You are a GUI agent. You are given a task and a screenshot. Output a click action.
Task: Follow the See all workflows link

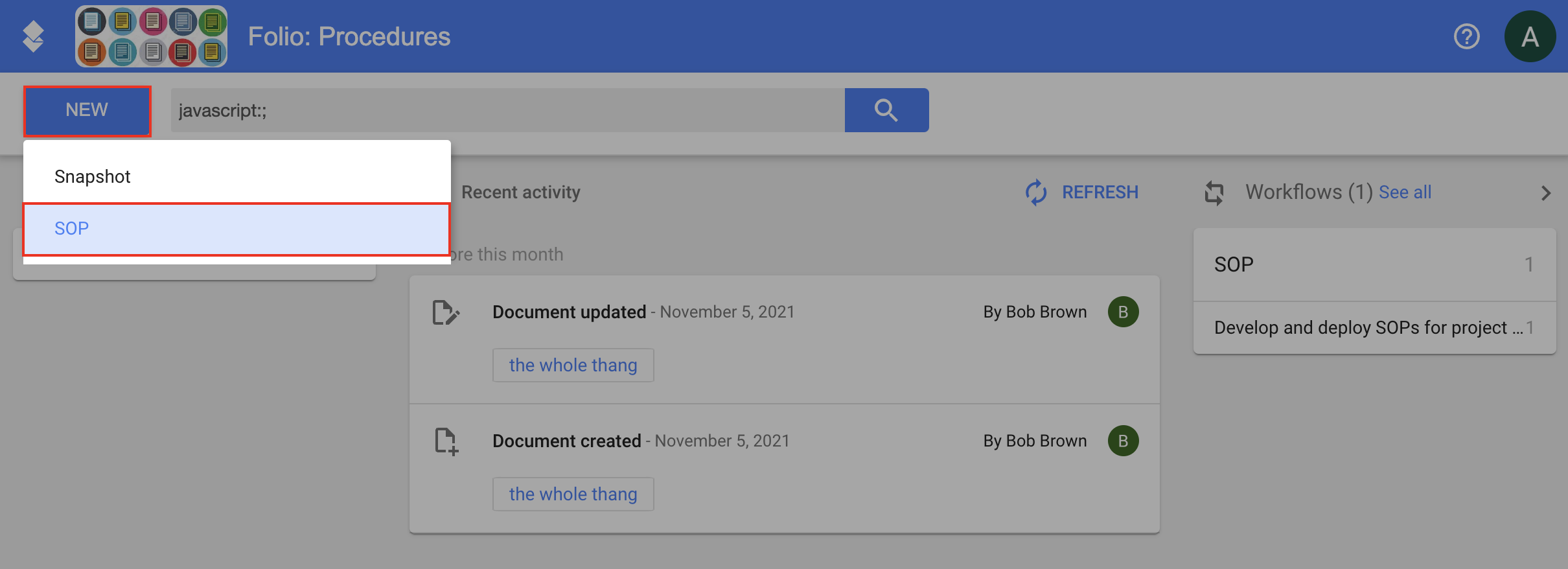[x=1405, y=192]
